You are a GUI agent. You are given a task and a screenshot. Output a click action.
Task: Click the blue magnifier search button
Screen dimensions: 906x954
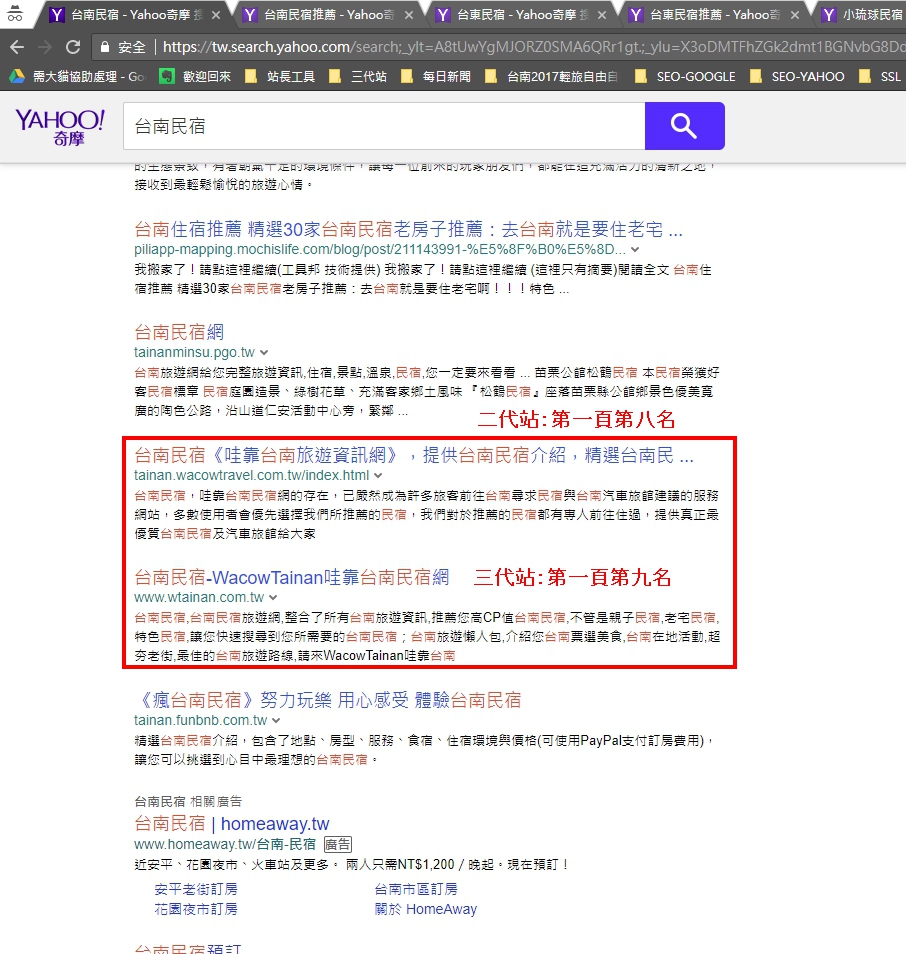(685, 126)
